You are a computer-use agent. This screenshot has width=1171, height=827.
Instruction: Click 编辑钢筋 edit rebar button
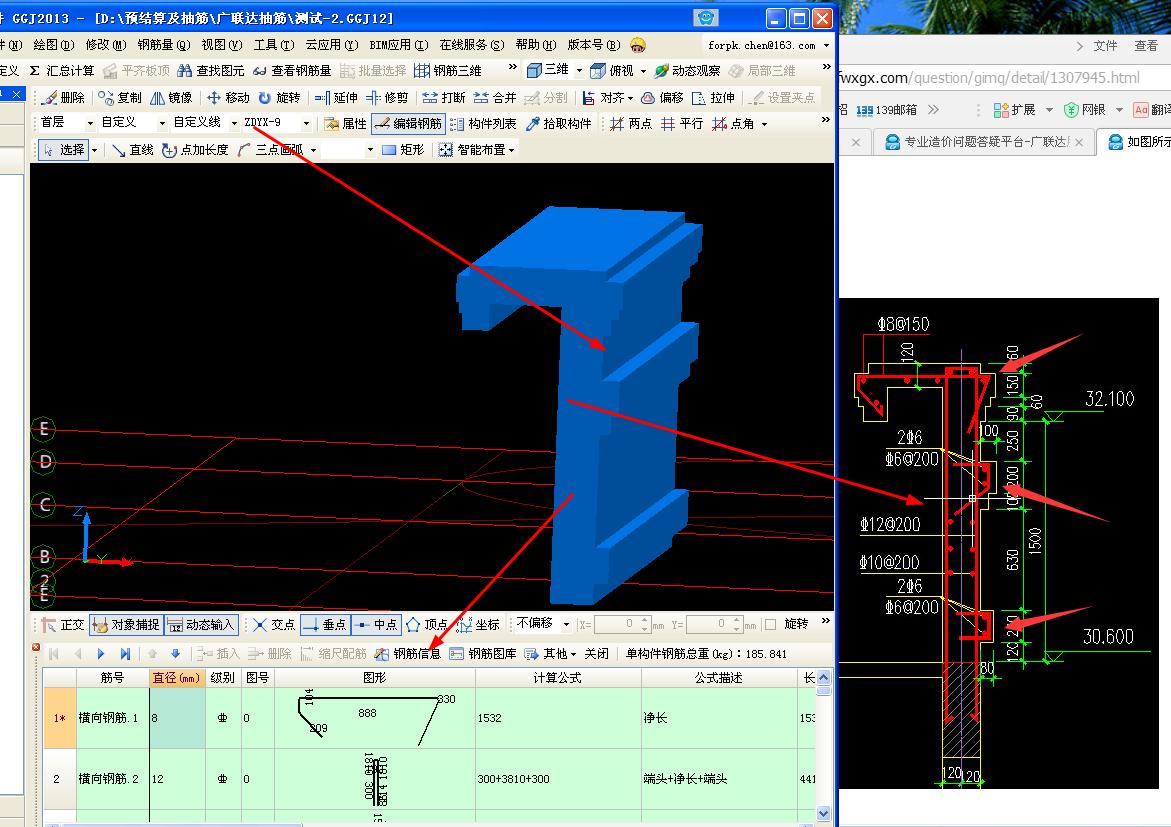[408, 124]
